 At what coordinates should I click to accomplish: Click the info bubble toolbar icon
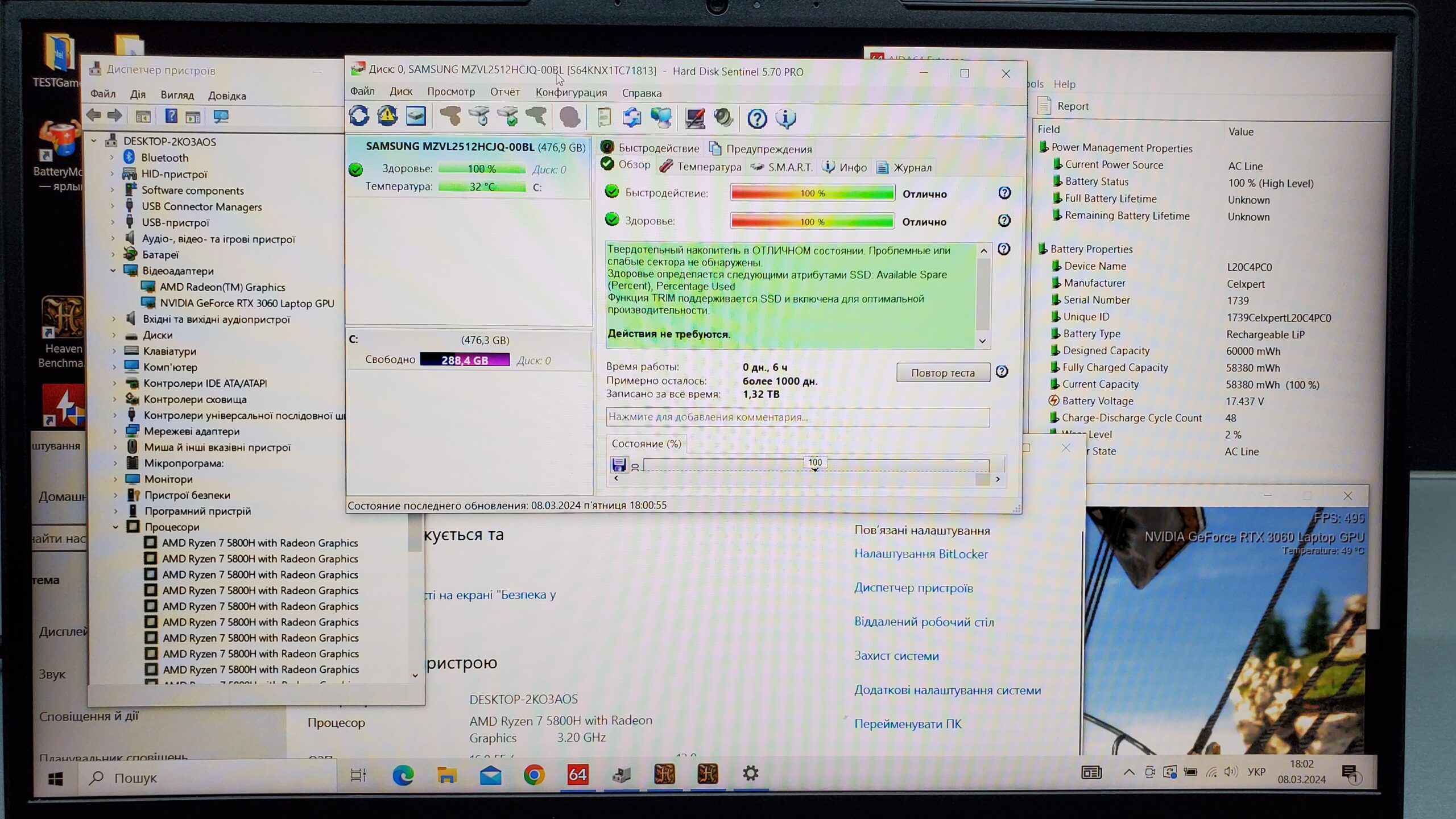(x=786, y=118)
